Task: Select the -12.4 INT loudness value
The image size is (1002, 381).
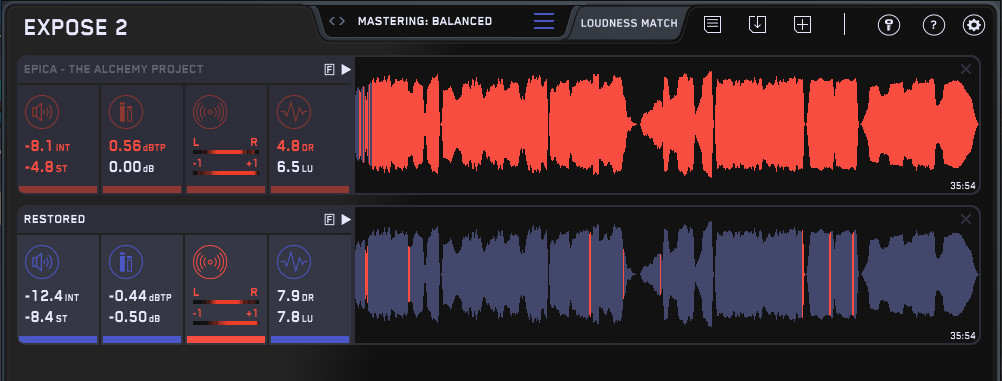Action: click(51, 297)
